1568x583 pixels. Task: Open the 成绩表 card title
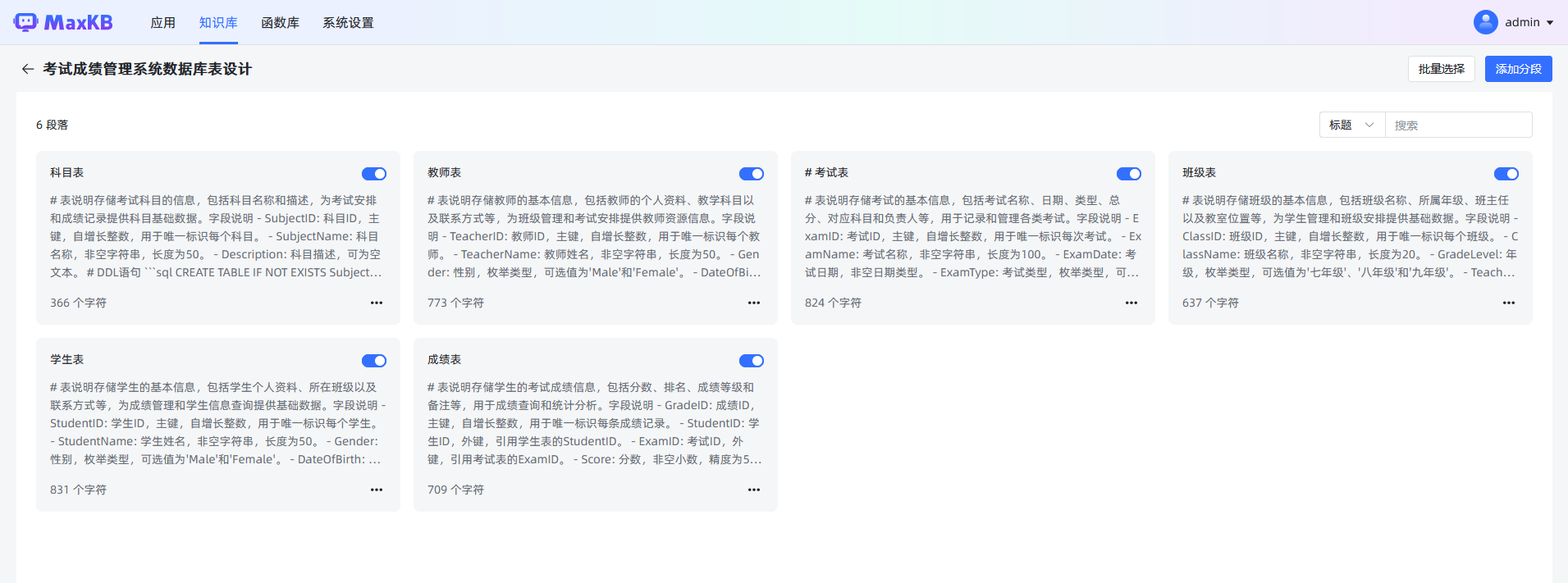point(445,359)
